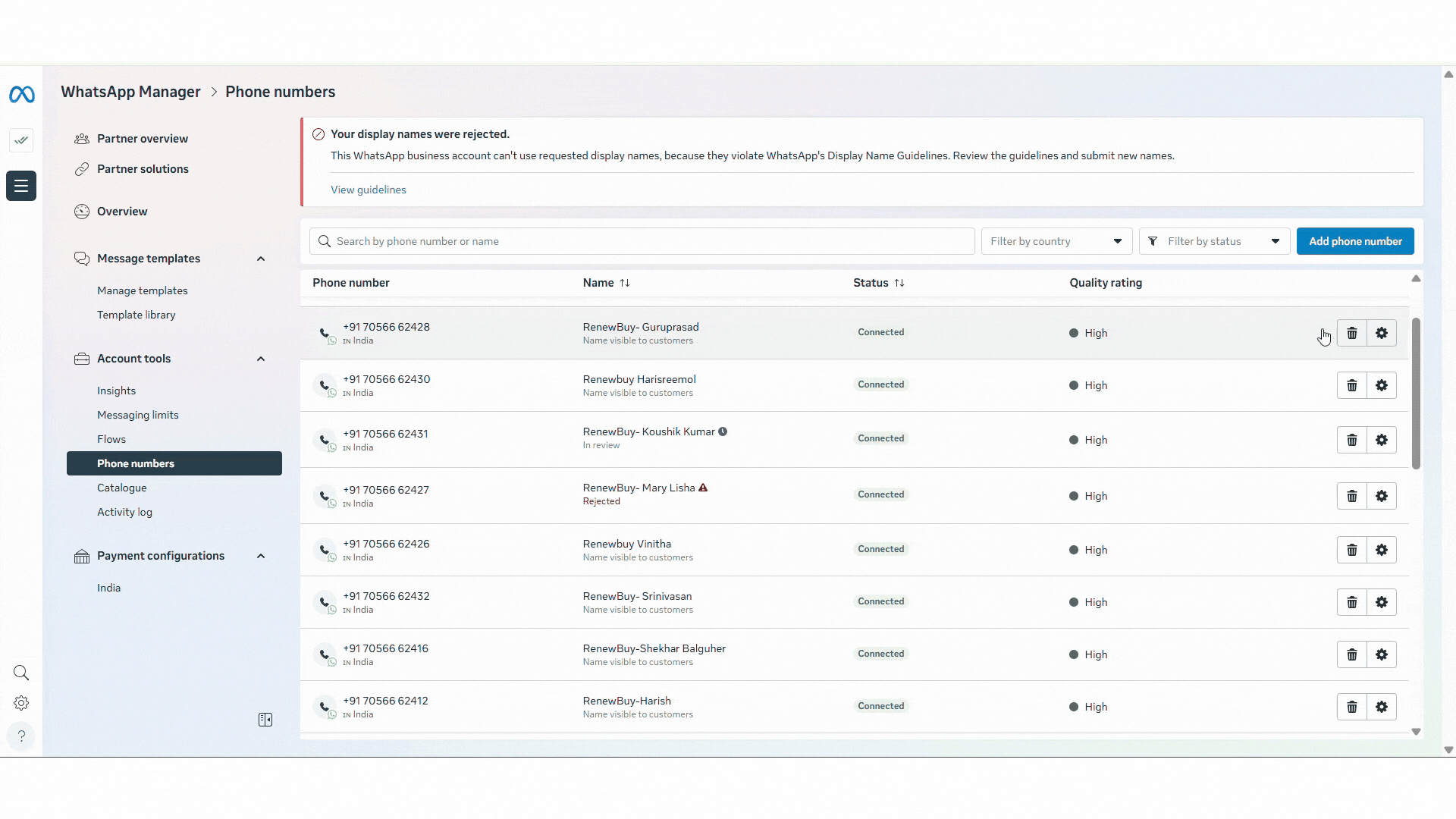The width and height of the screenshot is (1456, 819).
Task: Go to Messaging limits page
Action: pos(137,415)
